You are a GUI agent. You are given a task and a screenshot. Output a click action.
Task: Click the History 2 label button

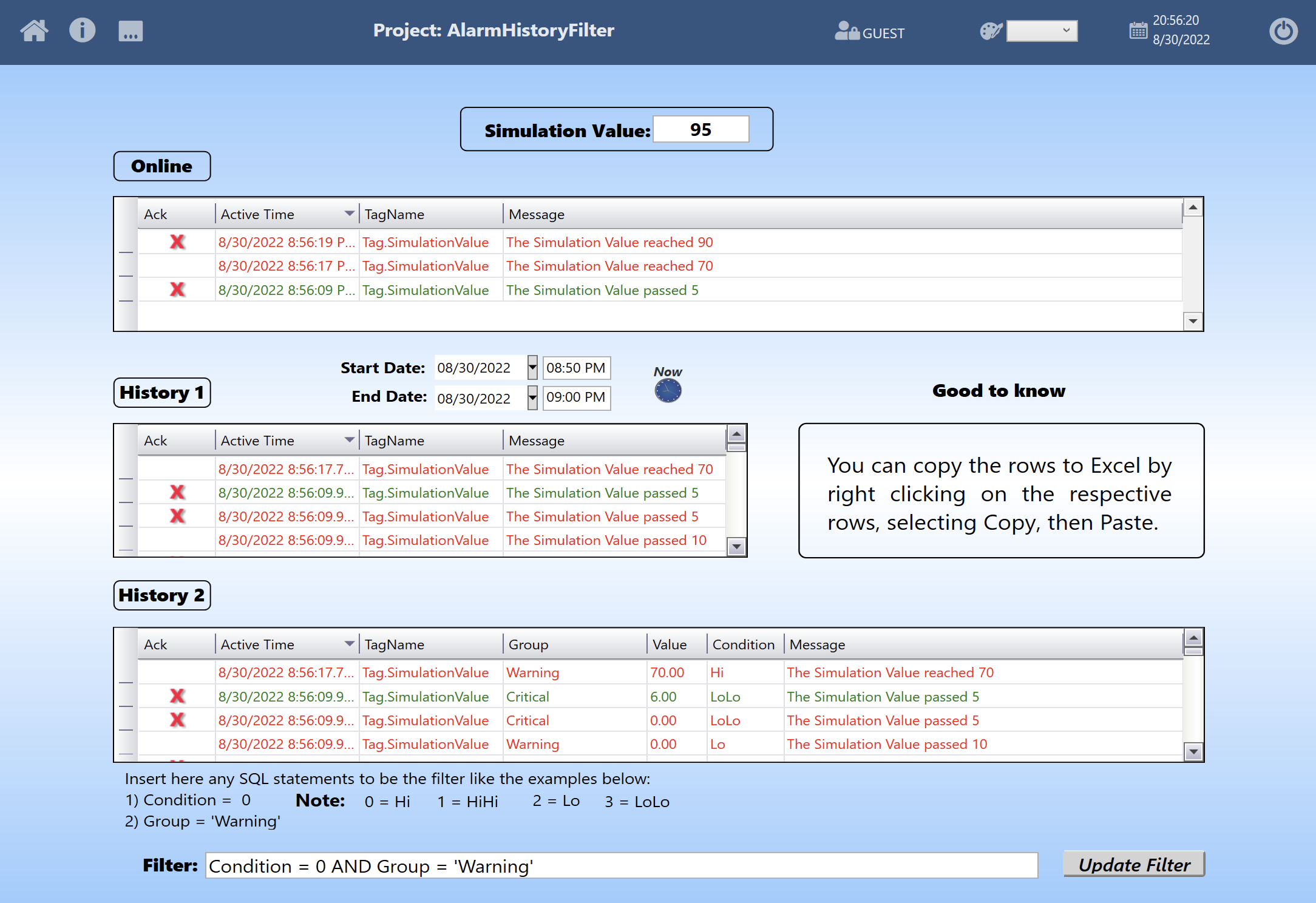pyautogui.click(x=162, y=595)
